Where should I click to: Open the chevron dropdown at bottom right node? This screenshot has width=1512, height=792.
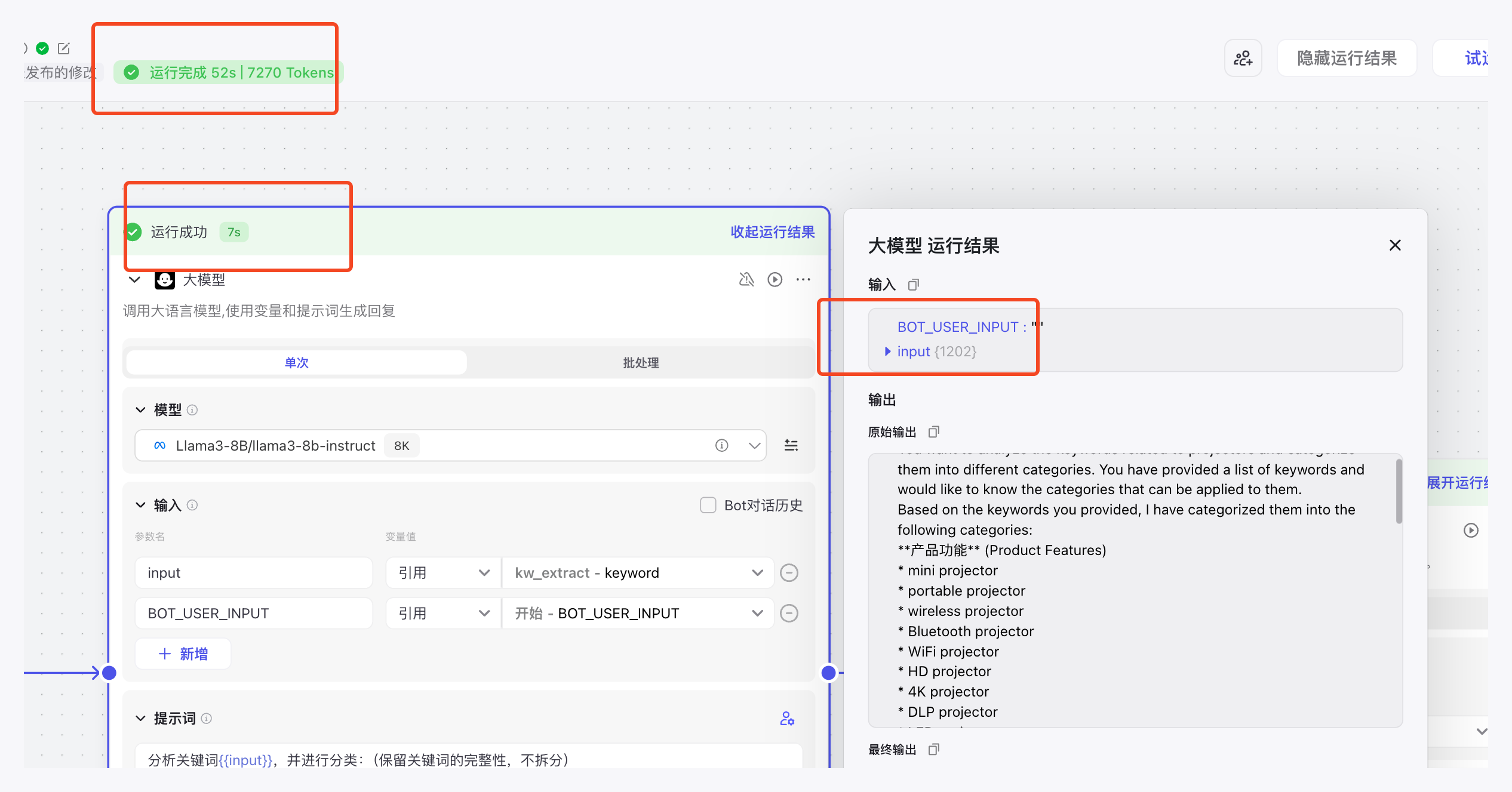click(x=1482, y=731)
